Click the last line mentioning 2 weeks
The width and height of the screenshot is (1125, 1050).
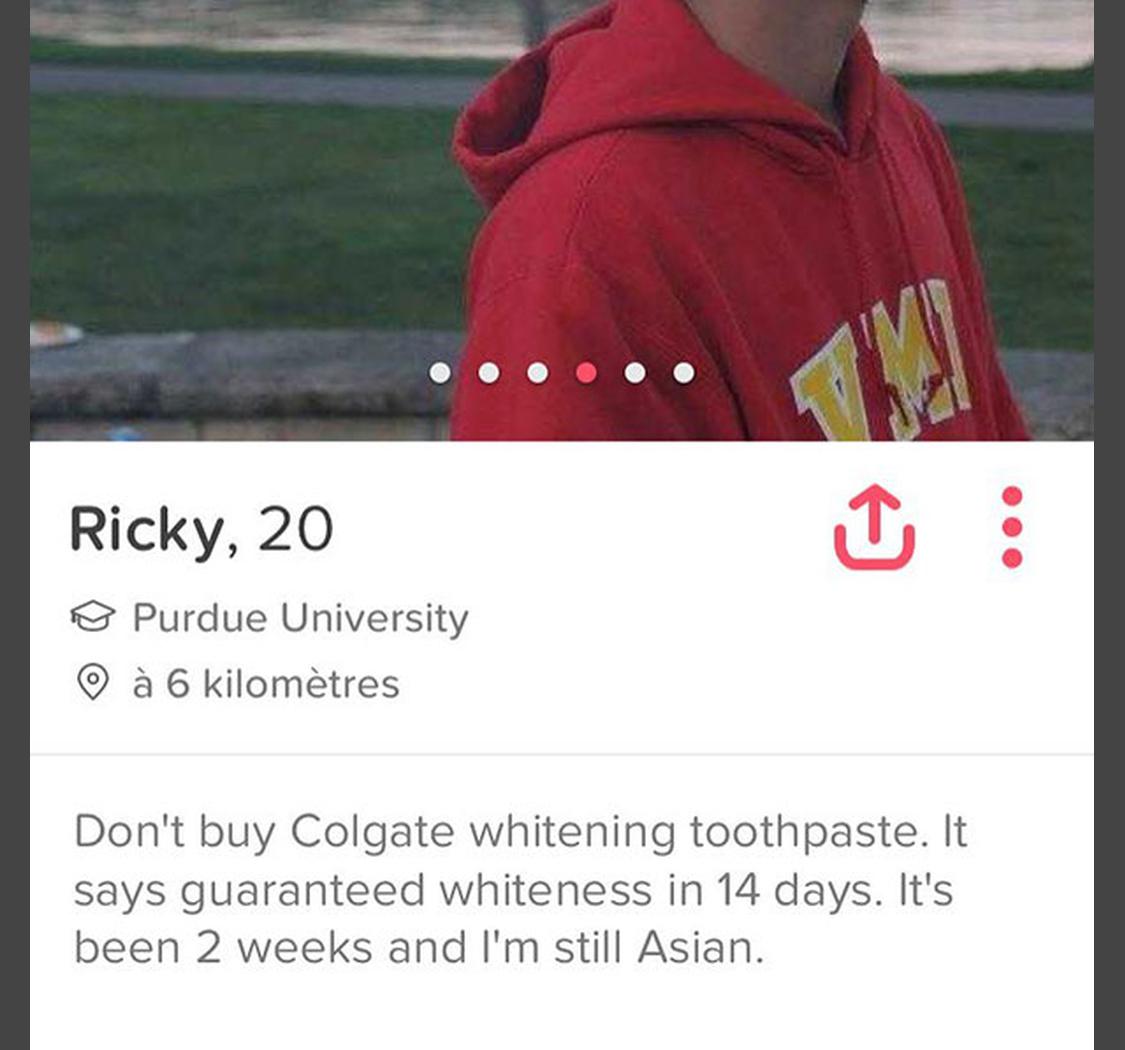click(418, 947)
